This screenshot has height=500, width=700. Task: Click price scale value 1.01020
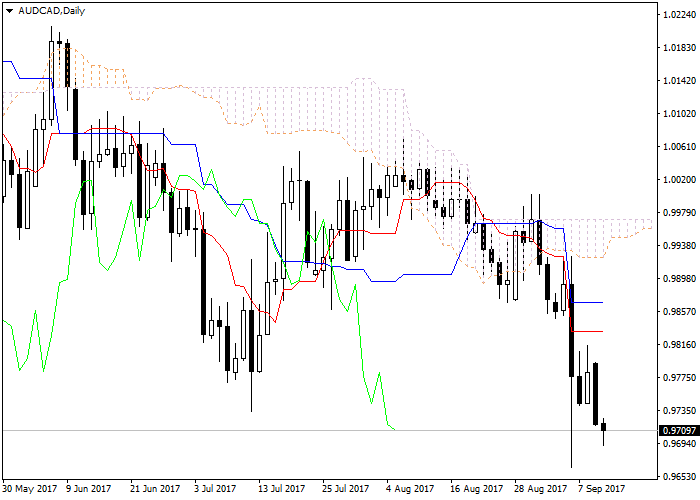(679, 114)
